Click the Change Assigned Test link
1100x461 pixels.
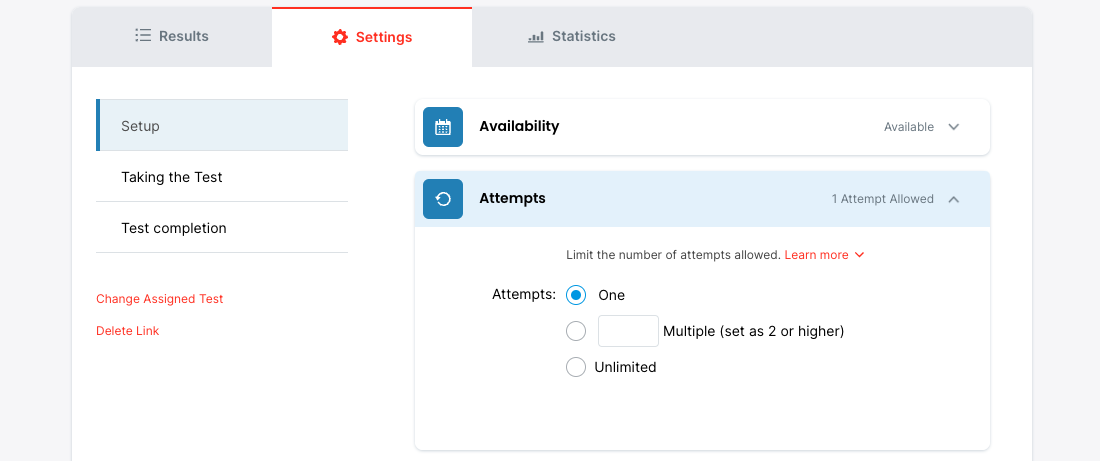(x=160, y=299)
